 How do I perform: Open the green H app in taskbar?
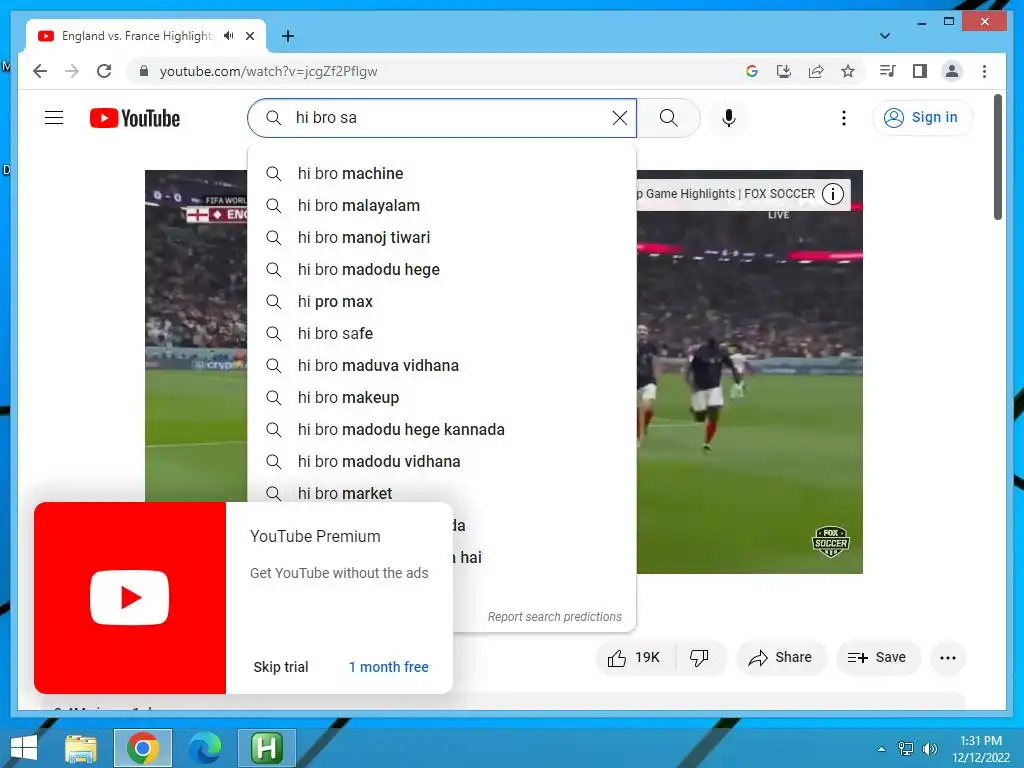tap(266, 748)
